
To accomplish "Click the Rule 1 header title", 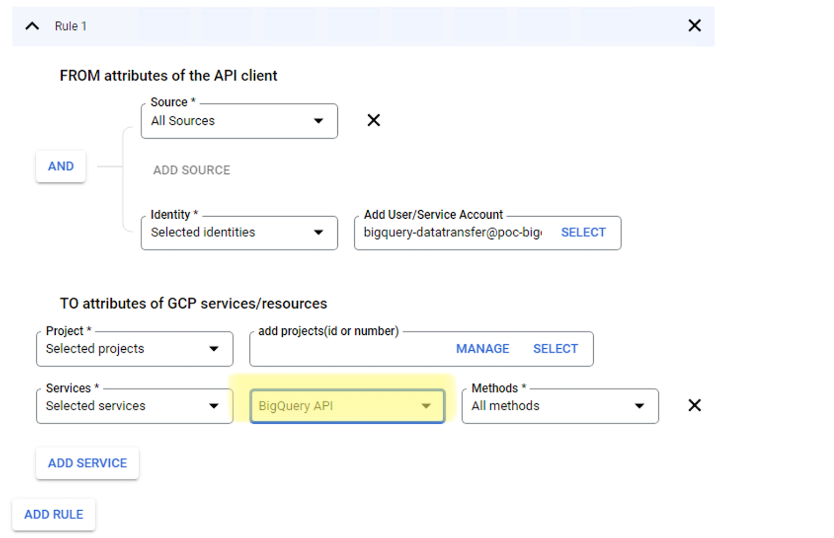I will point(71,26).
